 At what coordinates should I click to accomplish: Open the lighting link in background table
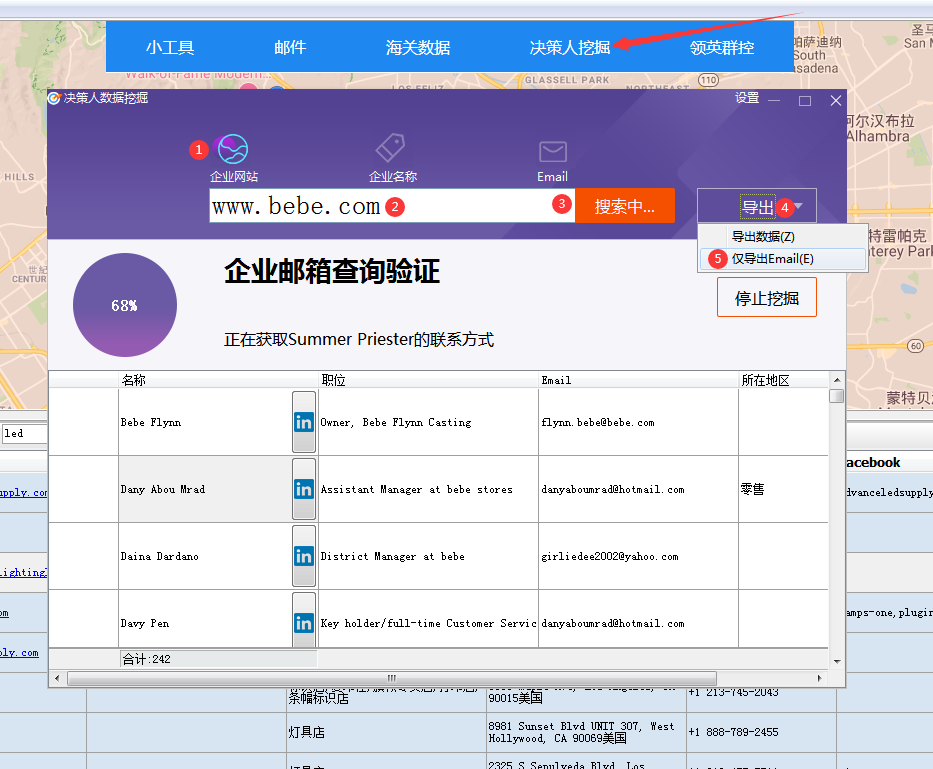(23, 572)
